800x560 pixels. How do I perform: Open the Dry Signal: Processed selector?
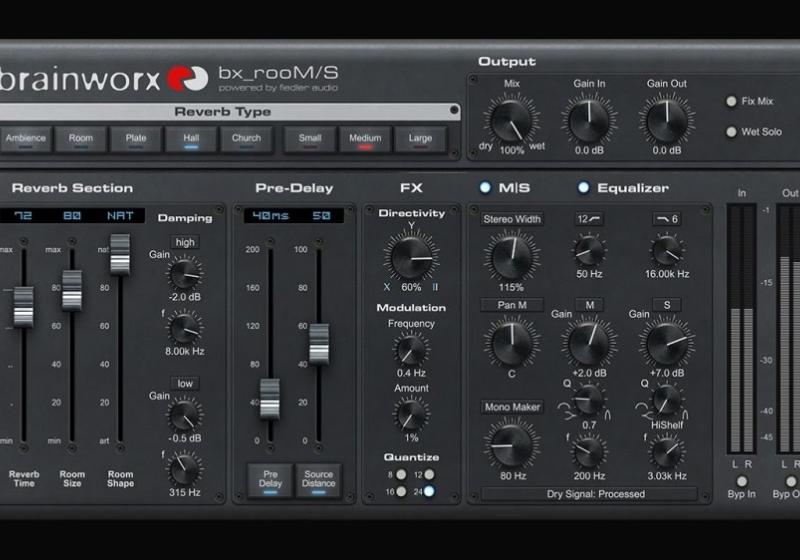[x=589, y=494]
